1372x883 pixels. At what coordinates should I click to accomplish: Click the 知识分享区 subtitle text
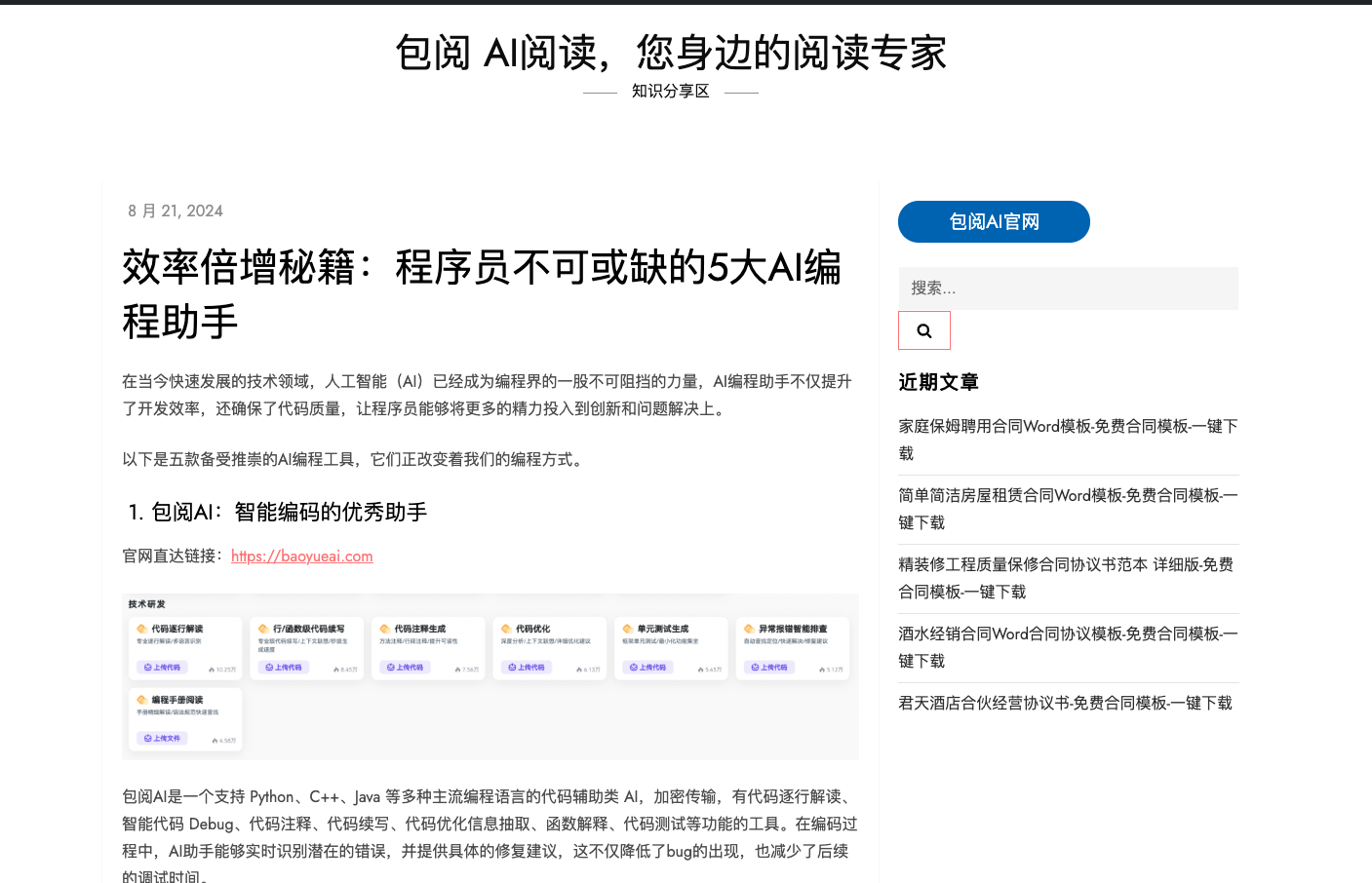pyautogui.click(x=671, y=91)
